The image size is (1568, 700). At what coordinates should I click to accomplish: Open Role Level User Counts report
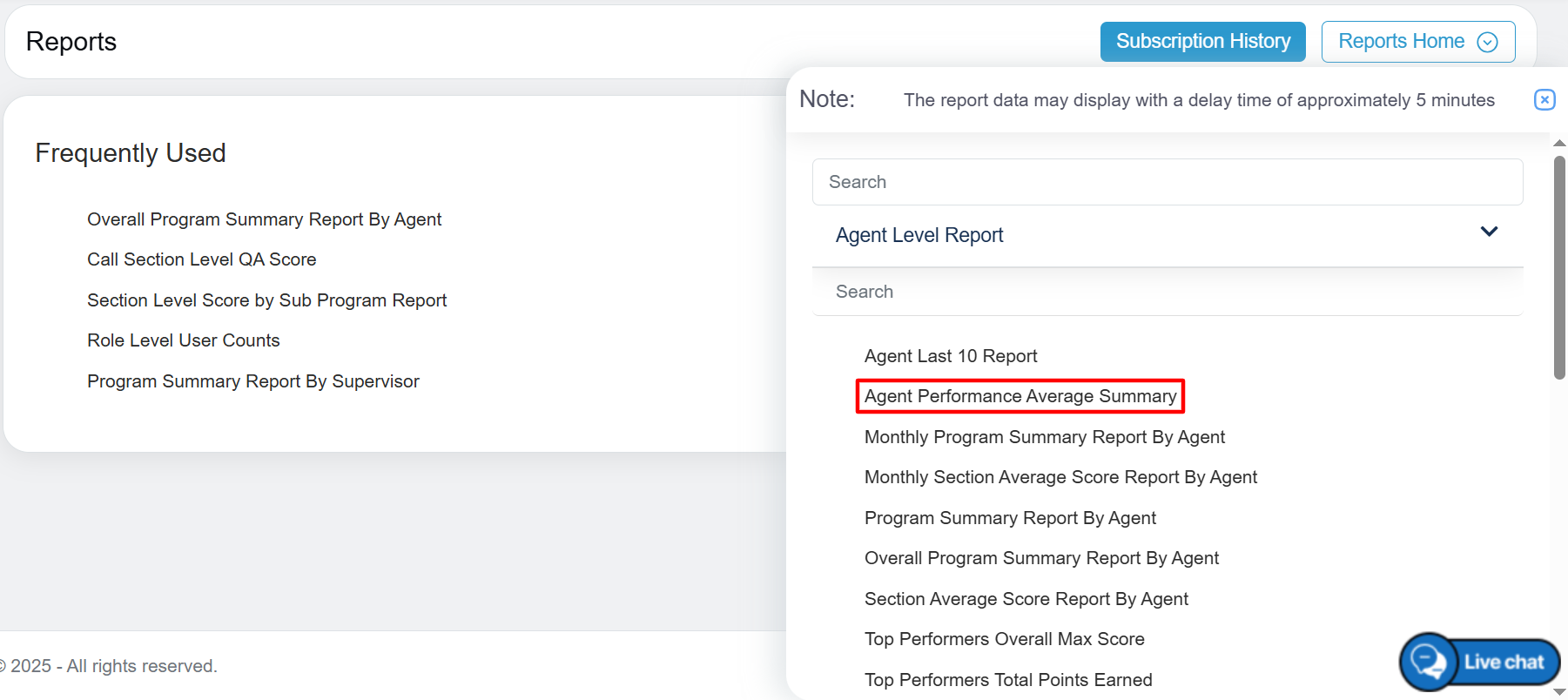(x=183, y=340)
